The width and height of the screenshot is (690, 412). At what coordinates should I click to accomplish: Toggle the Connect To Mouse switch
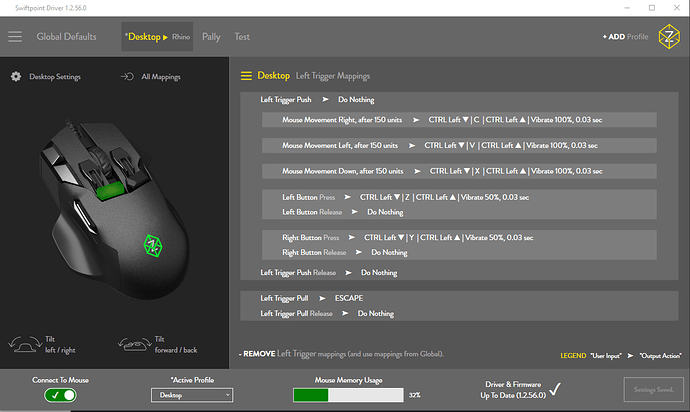60,395
